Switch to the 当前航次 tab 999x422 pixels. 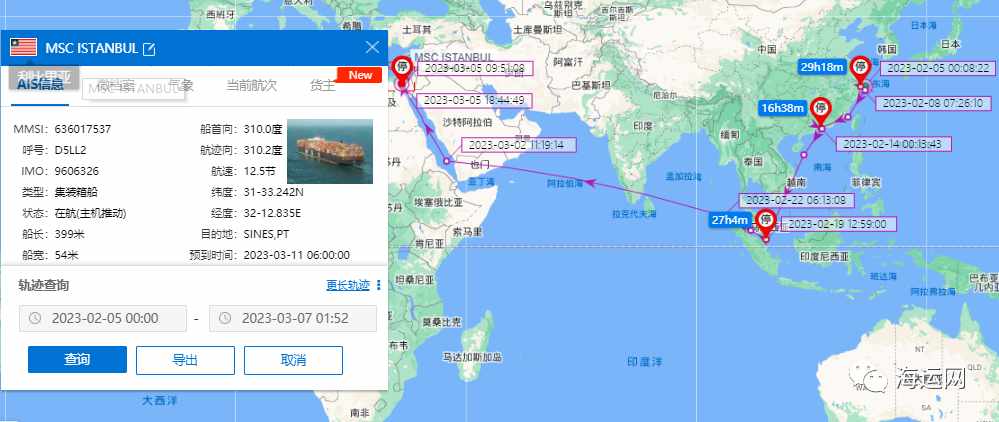[252, 85]
